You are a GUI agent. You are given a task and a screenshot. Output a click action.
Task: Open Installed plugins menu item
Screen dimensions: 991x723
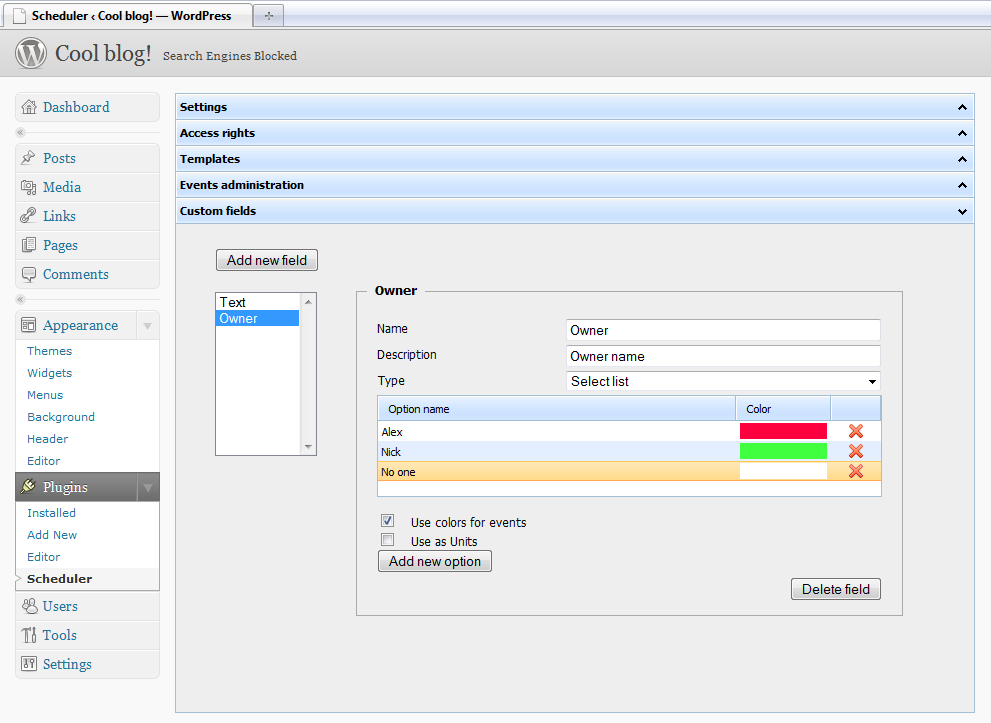tap(51, 513)
